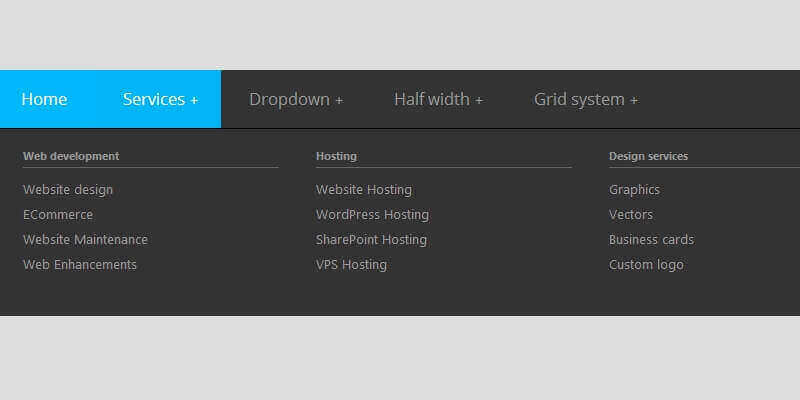The width and height of the screenshot is (800, 400).
Task: Expand the Dropdown menu
Action: pyautogui.click(x=296, y=99)
